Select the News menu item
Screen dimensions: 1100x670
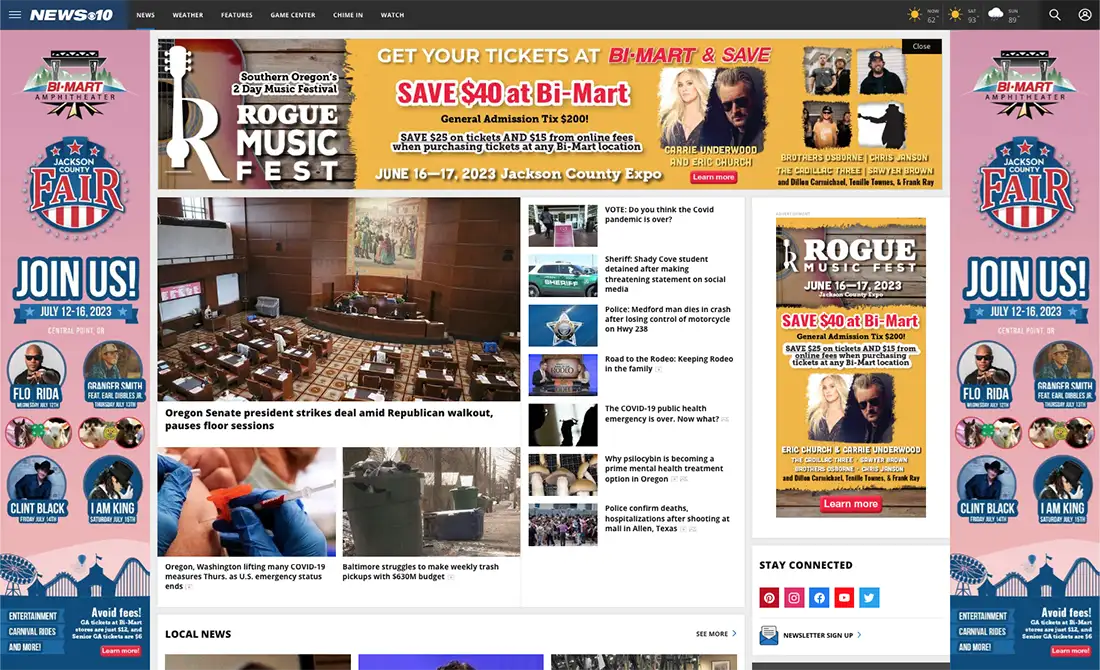click(145, 15)
